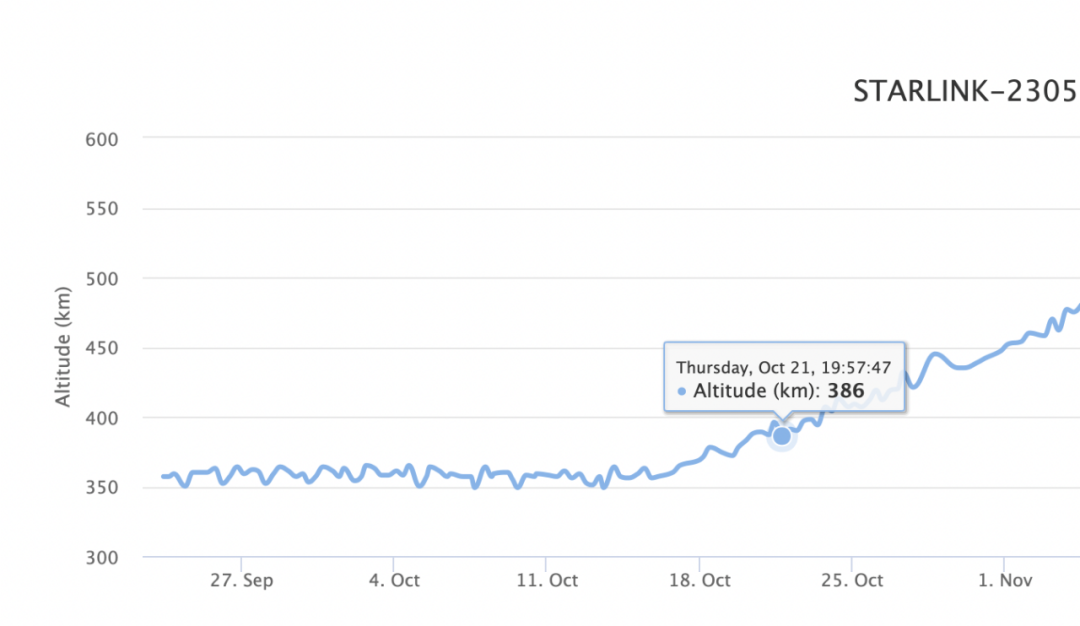Click the Altitude (km) axis title
This screenshot has width=1080, height=626.
click(x=63, y=347)
